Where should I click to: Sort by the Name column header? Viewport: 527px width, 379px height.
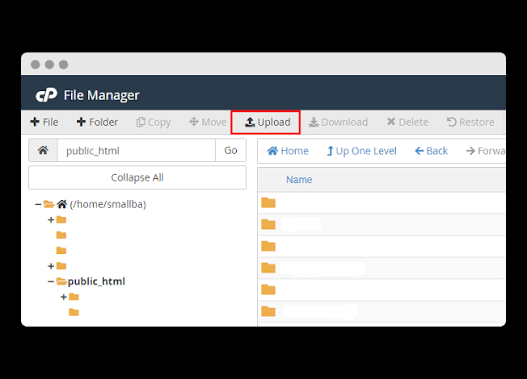point(299,180)
